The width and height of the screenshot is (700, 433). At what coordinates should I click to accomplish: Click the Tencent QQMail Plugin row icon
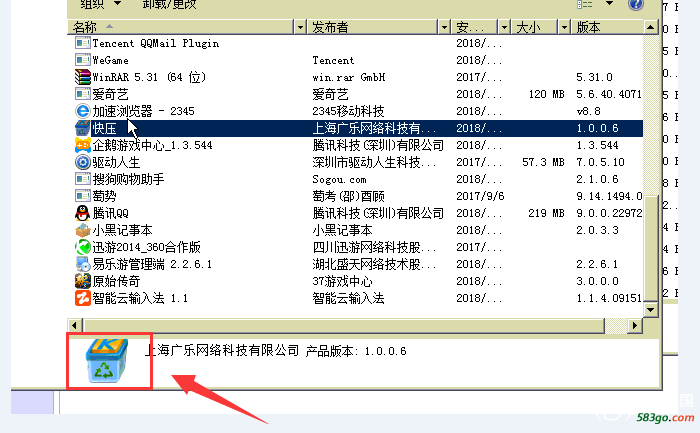coord(83,43)
